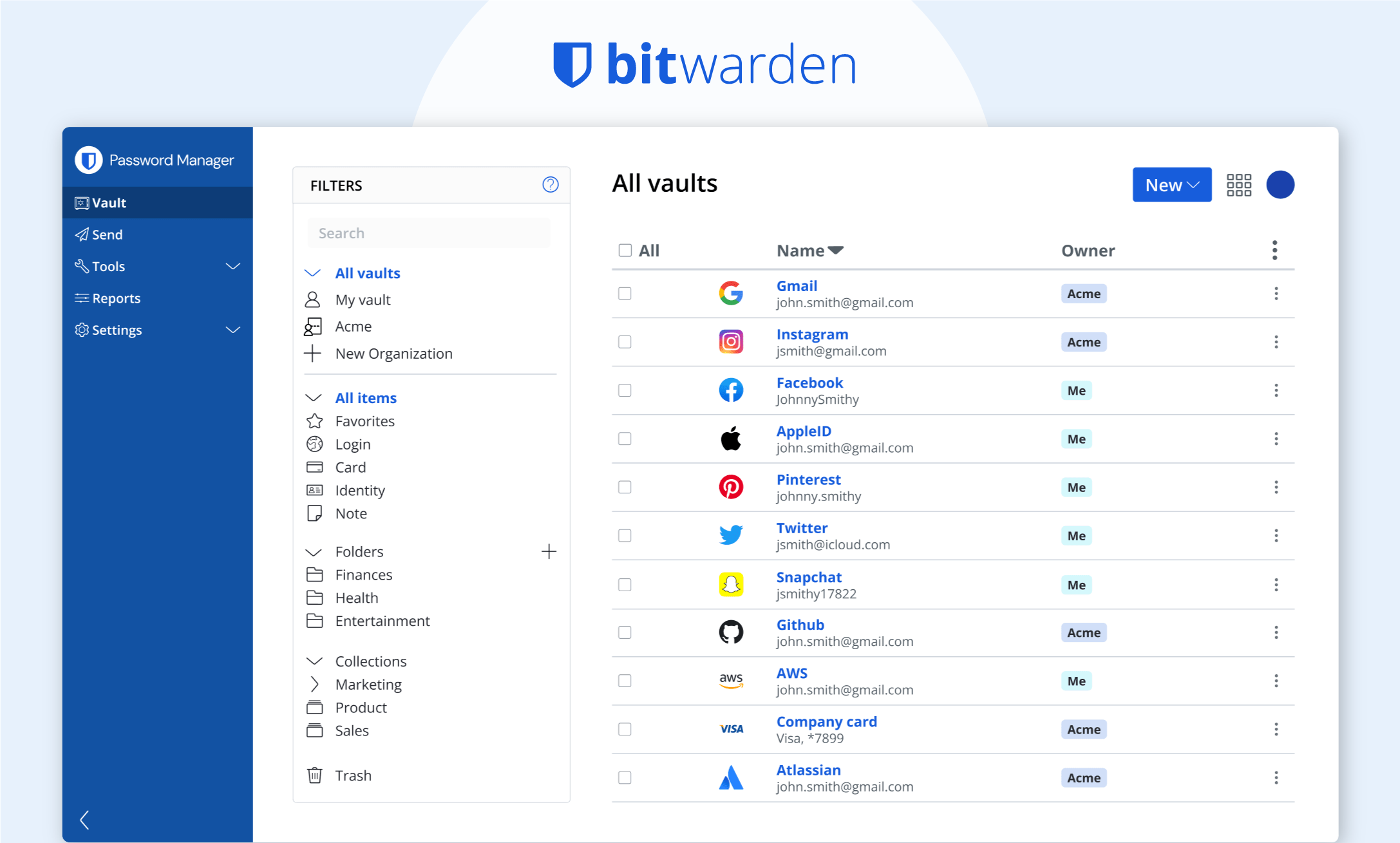The image size is (1400, 843).
Task: Expand the Collections section
Action: tap(314, 661)
